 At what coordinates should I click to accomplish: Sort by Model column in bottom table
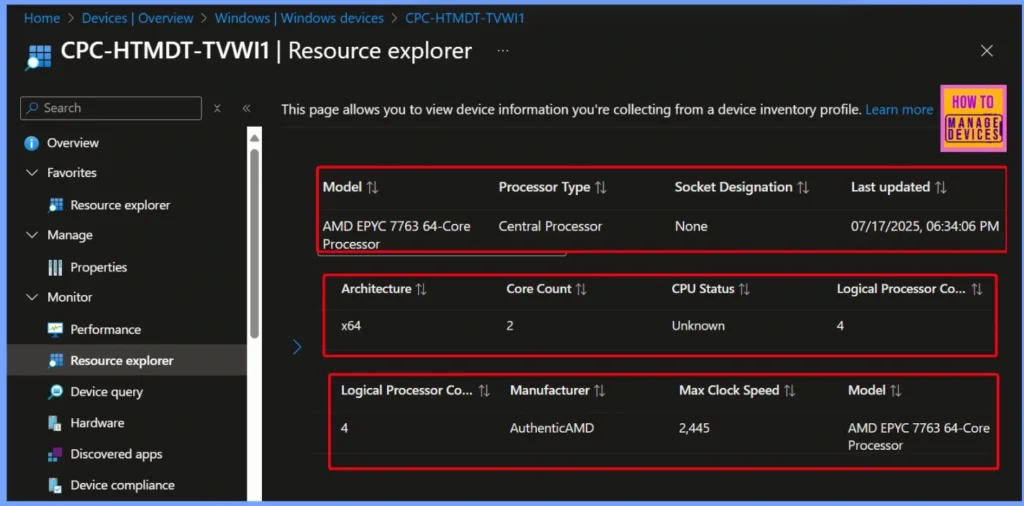(x=896, y=391)
